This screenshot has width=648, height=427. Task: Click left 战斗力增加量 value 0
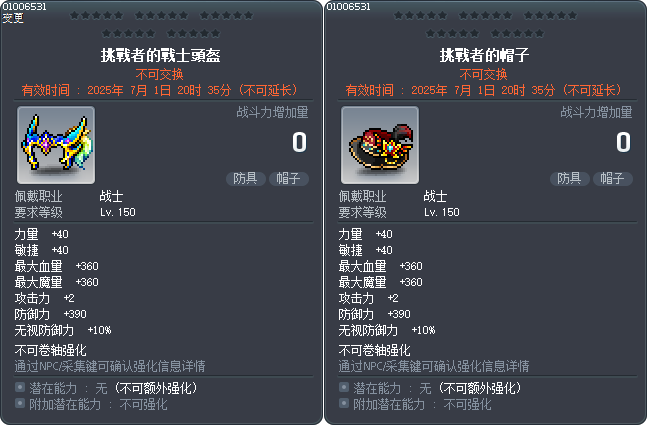click(299, 143)
